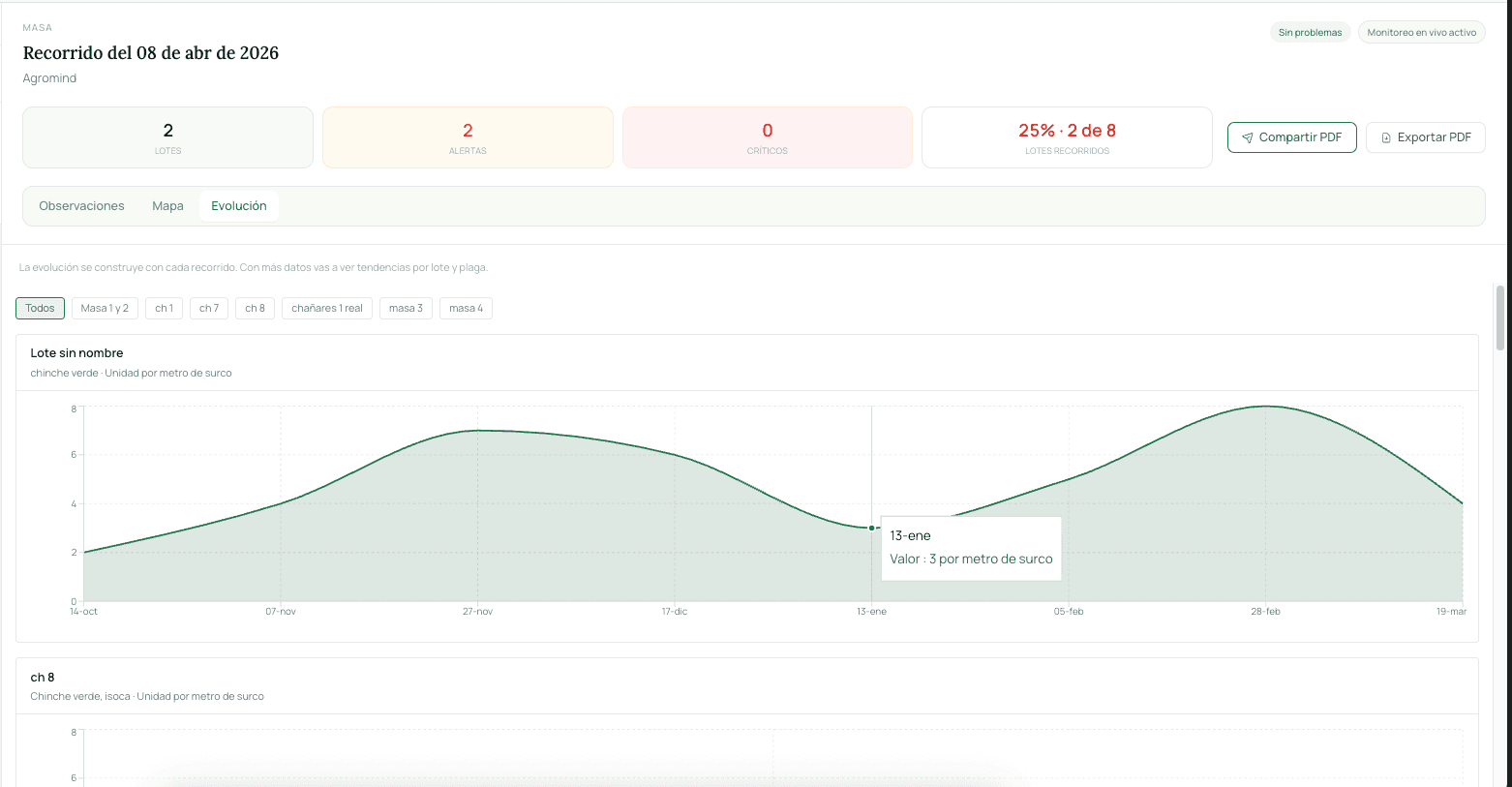Filter by ch 7 lot

coord(209,308)
